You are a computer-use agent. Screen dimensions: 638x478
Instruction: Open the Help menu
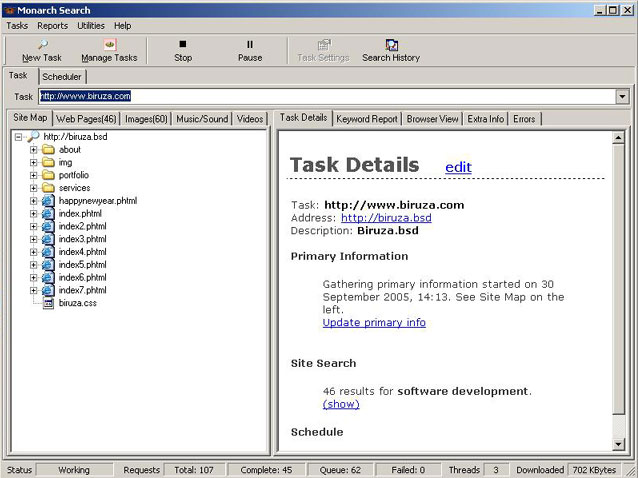click(x=122, y=26)
